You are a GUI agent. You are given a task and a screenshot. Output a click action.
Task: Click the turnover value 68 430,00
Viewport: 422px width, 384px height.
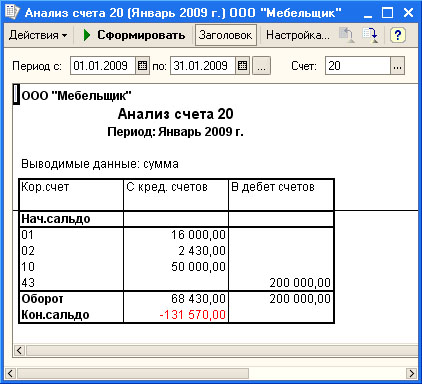pyautogui.click(x=198, y=299)
